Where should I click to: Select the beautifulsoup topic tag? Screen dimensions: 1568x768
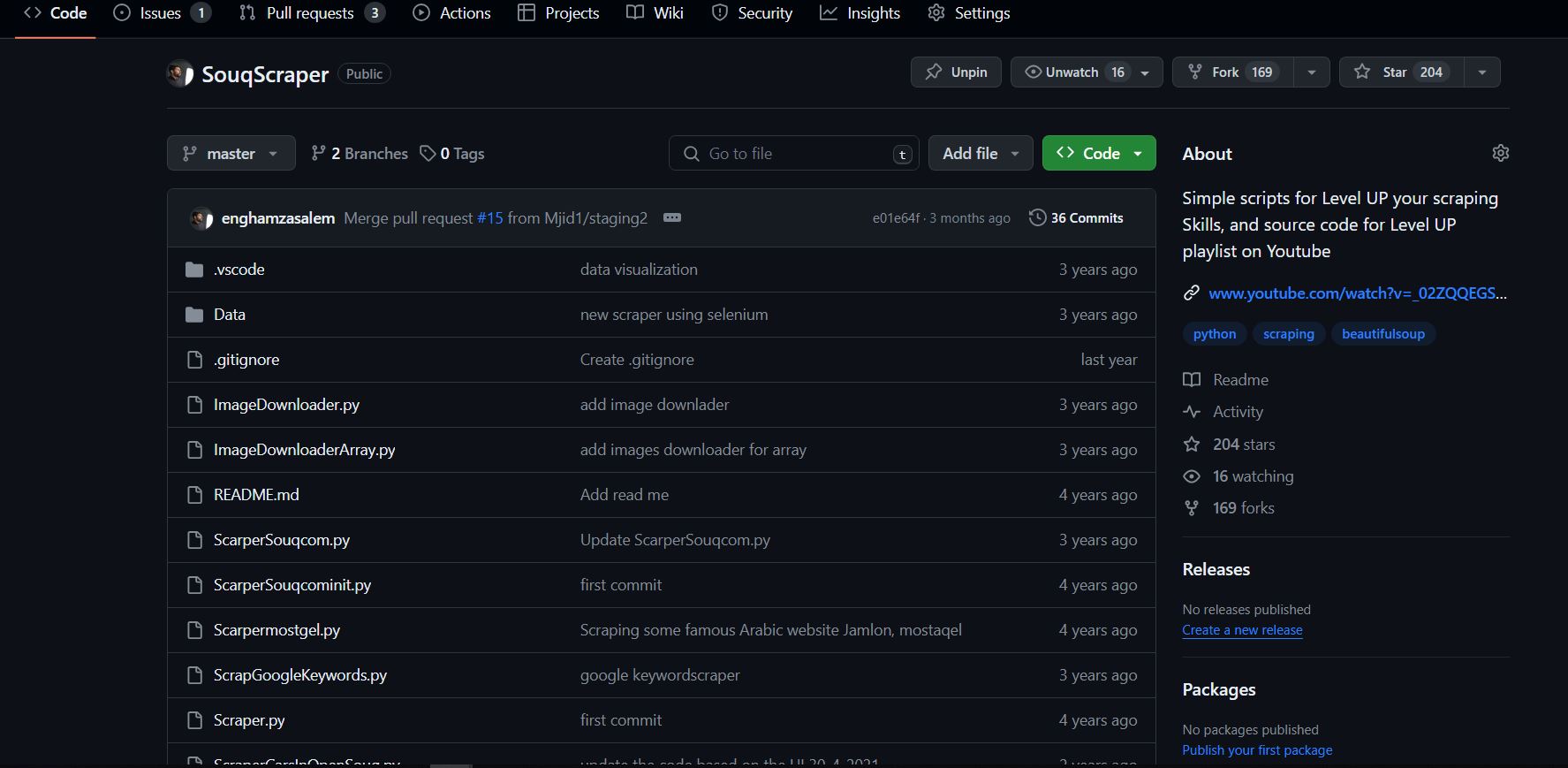pyautogui.click(x=1383, y=334)
